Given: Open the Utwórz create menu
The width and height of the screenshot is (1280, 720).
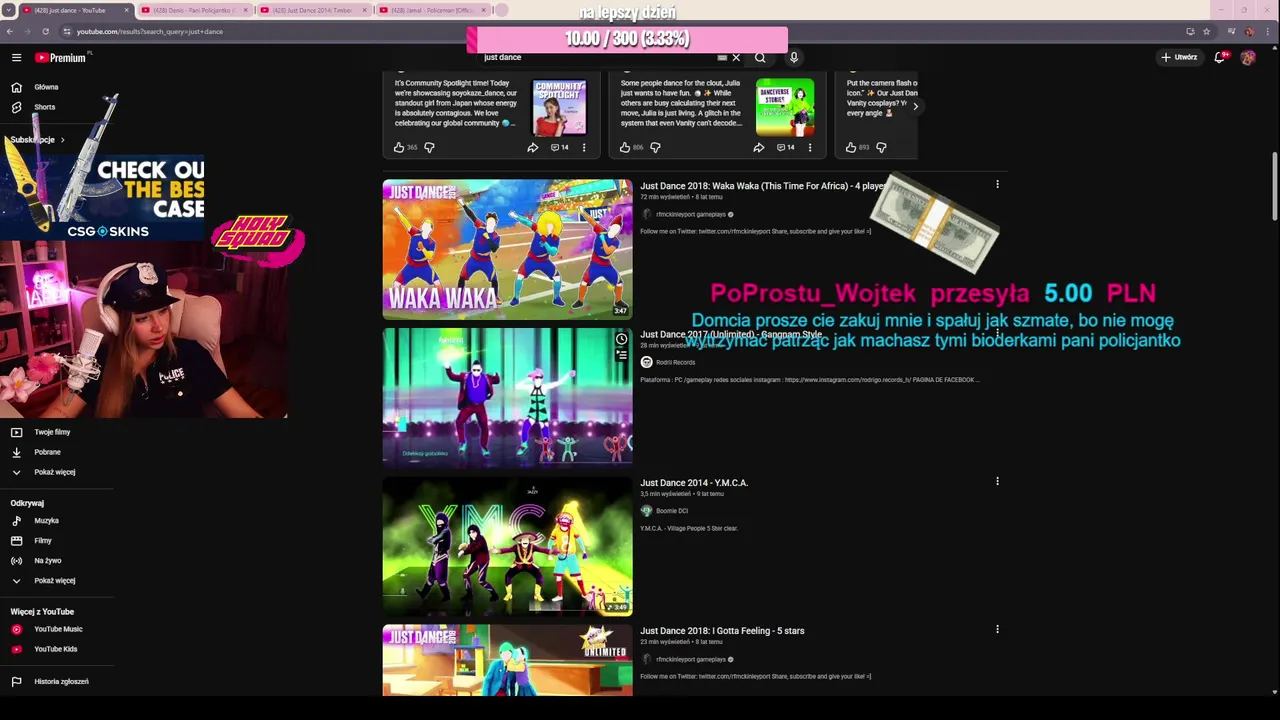Looking at the screenshot, I should (1179, 58).
